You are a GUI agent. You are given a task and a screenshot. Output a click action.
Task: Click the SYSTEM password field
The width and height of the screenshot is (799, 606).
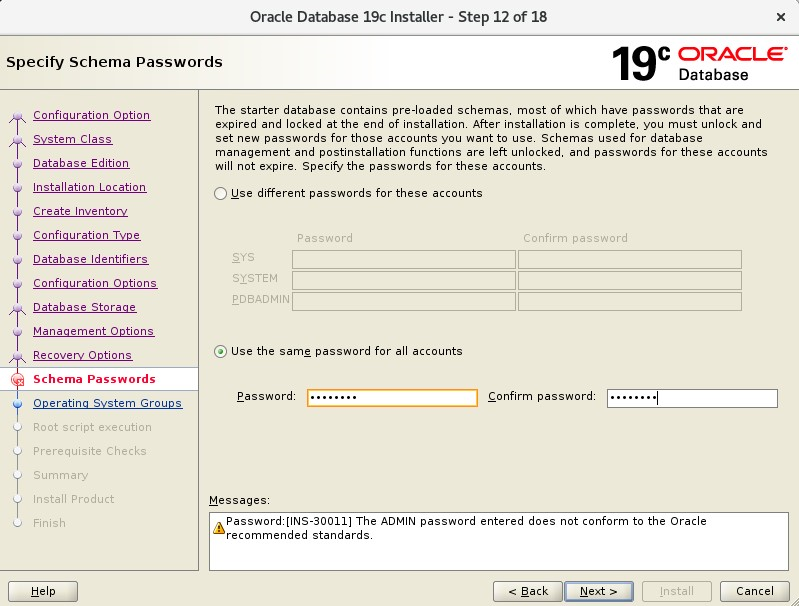pos(404,280)
